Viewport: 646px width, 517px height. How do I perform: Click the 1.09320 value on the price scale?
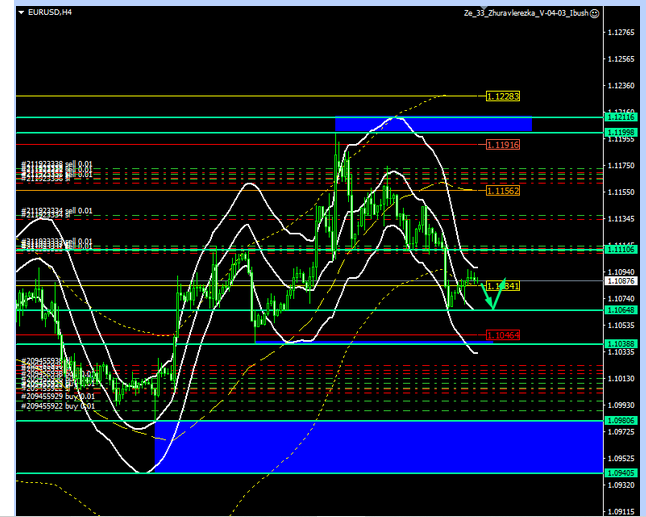click(621, 485)
